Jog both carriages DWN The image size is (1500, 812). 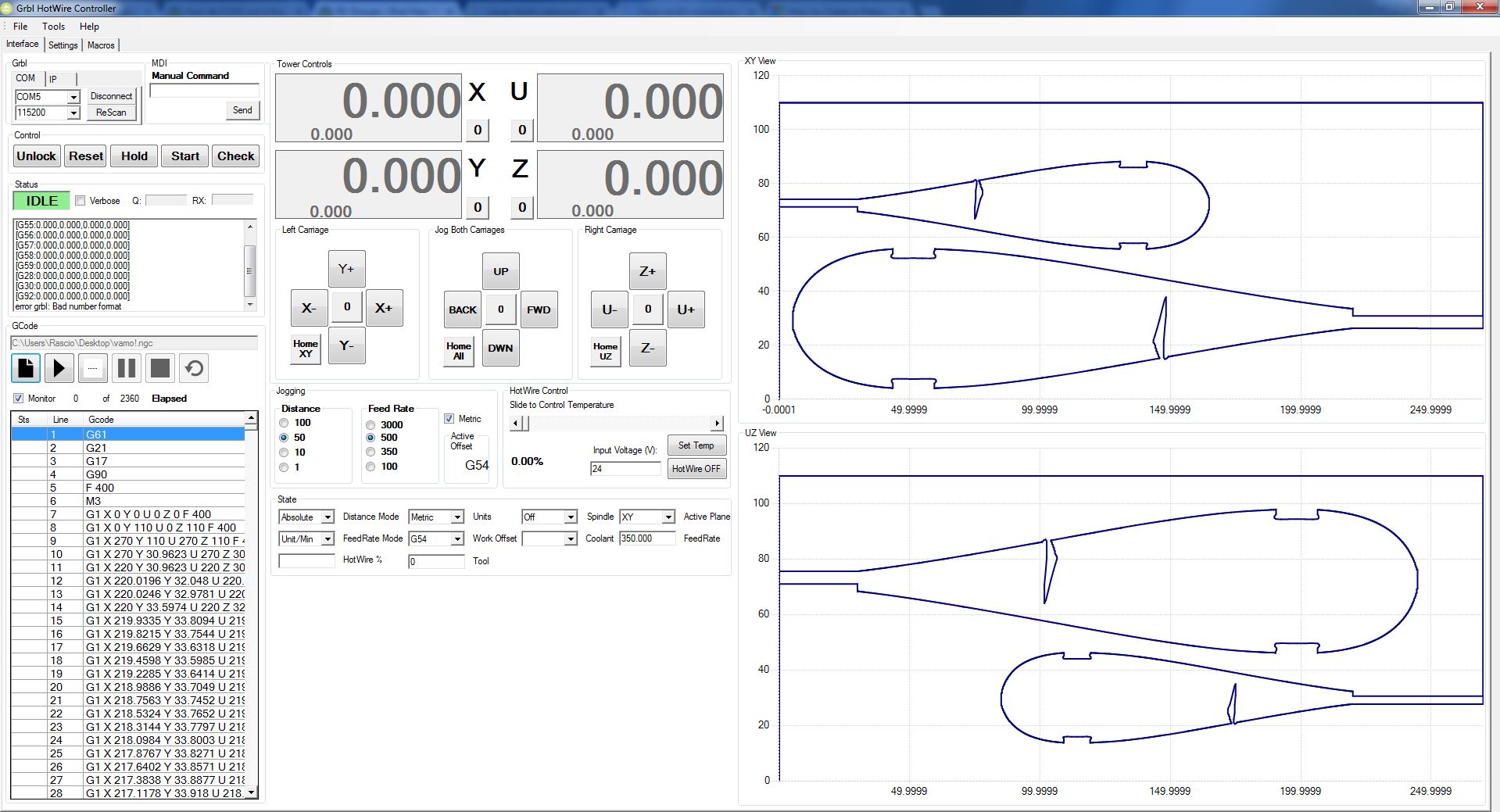(500, 348)
